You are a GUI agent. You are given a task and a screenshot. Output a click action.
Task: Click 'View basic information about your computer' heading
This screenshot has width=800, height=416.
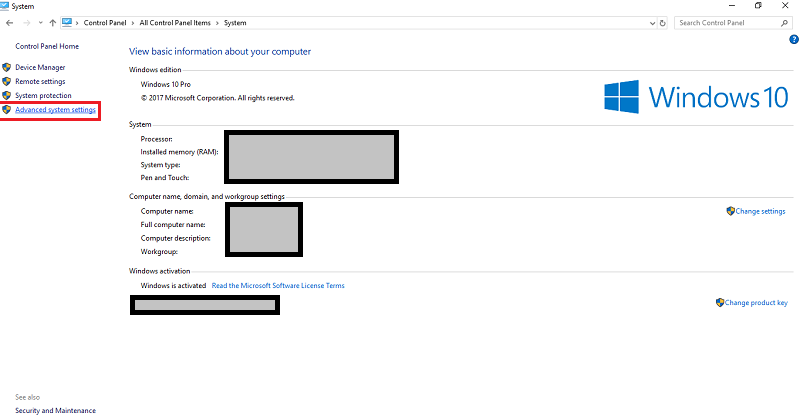[220, 52]
